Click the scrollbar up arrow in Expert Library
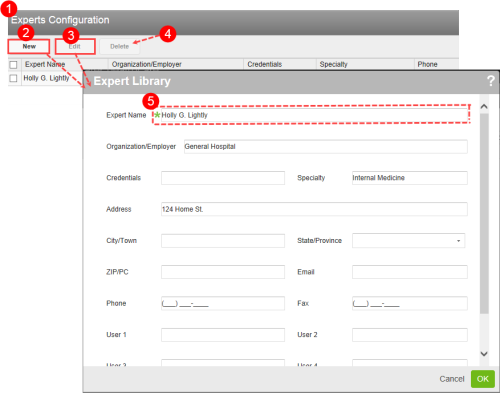The width and height of the screenshot is (500, 393). click(x=484, y=106)
